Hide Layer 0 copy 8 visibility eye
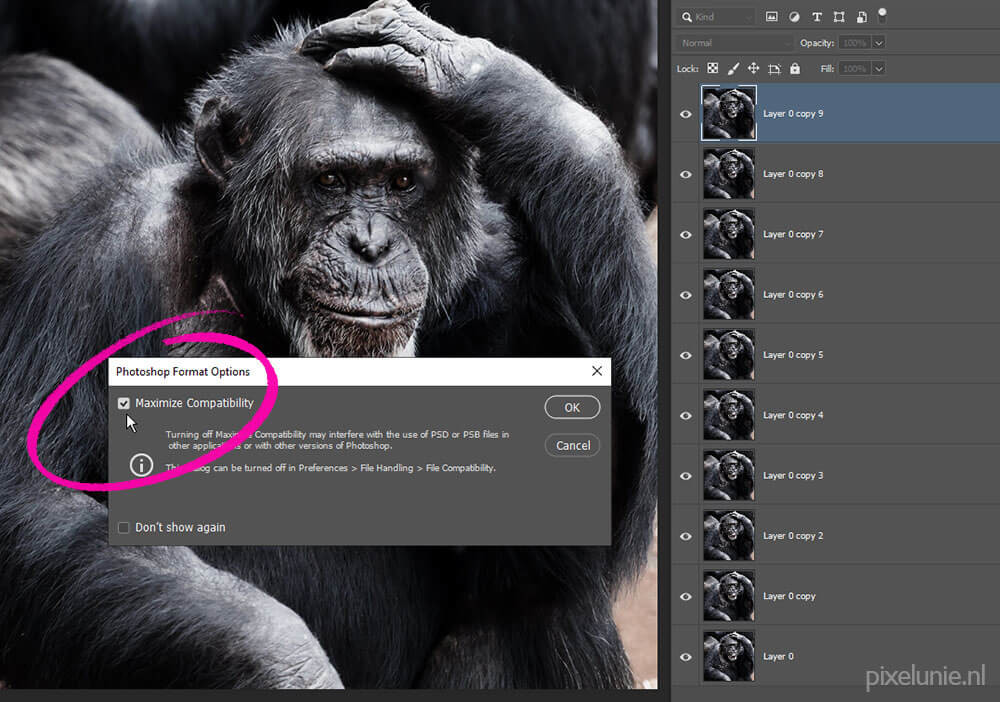 686,174
